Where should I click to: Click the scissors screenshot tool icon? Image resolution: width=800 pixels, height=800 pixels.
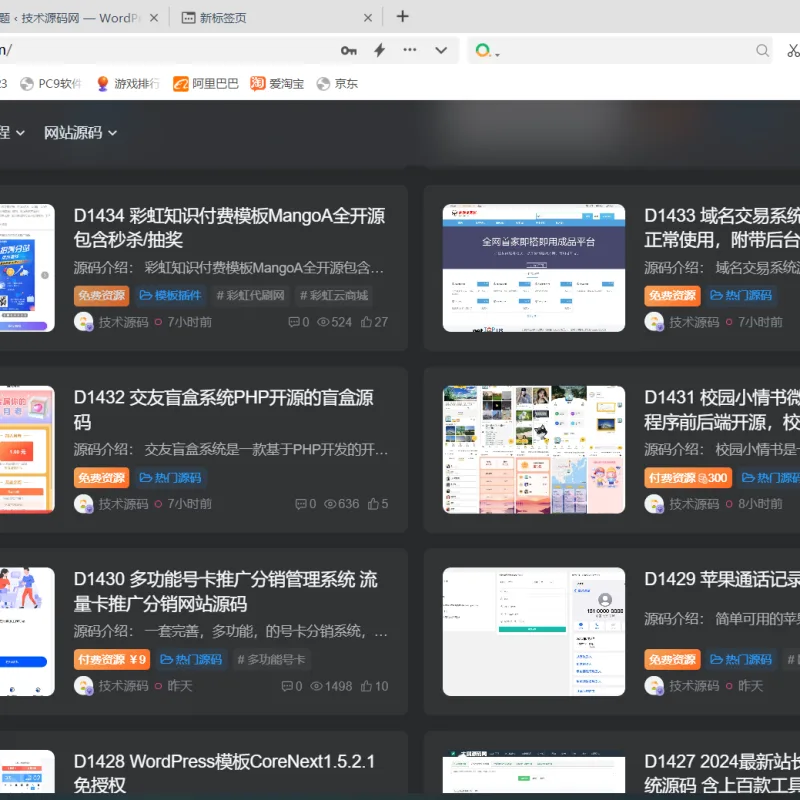pos(793,51)
